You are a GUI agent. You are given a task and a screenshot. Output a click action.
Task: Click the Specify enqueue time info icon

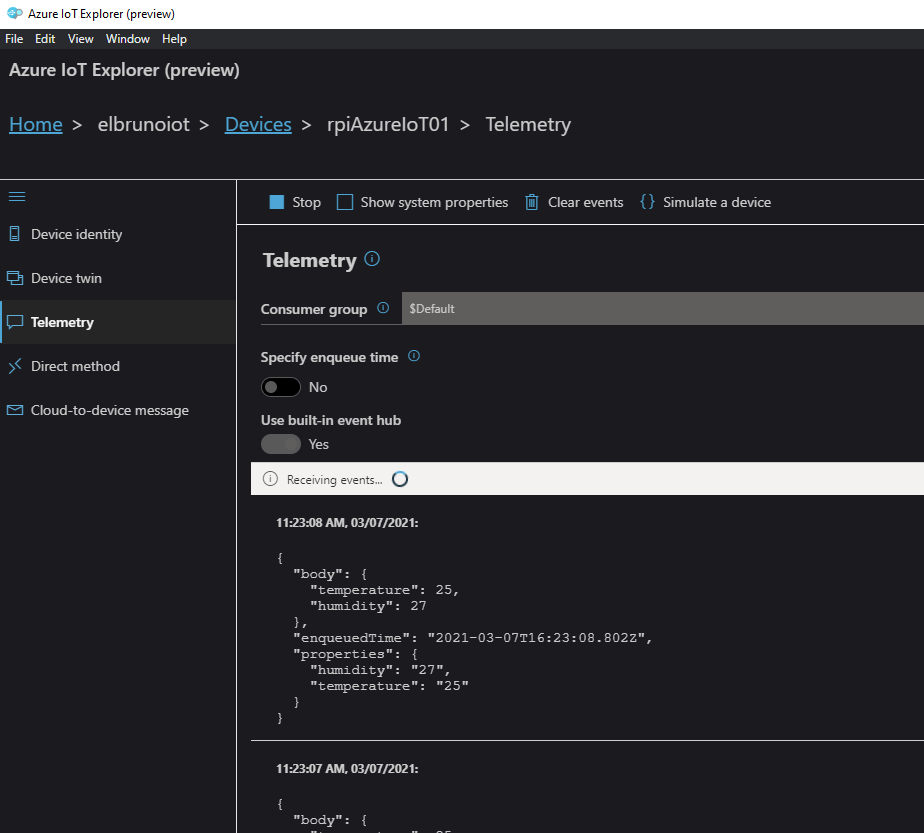click(414, 356)
